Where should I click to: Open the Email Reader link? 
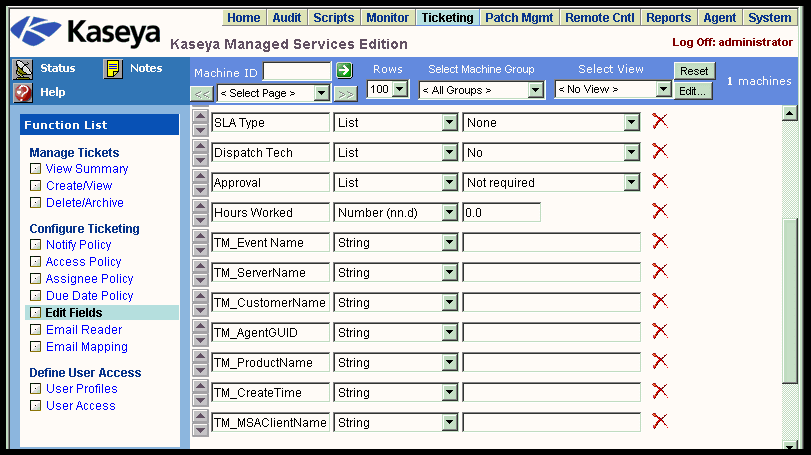point(83,330)
